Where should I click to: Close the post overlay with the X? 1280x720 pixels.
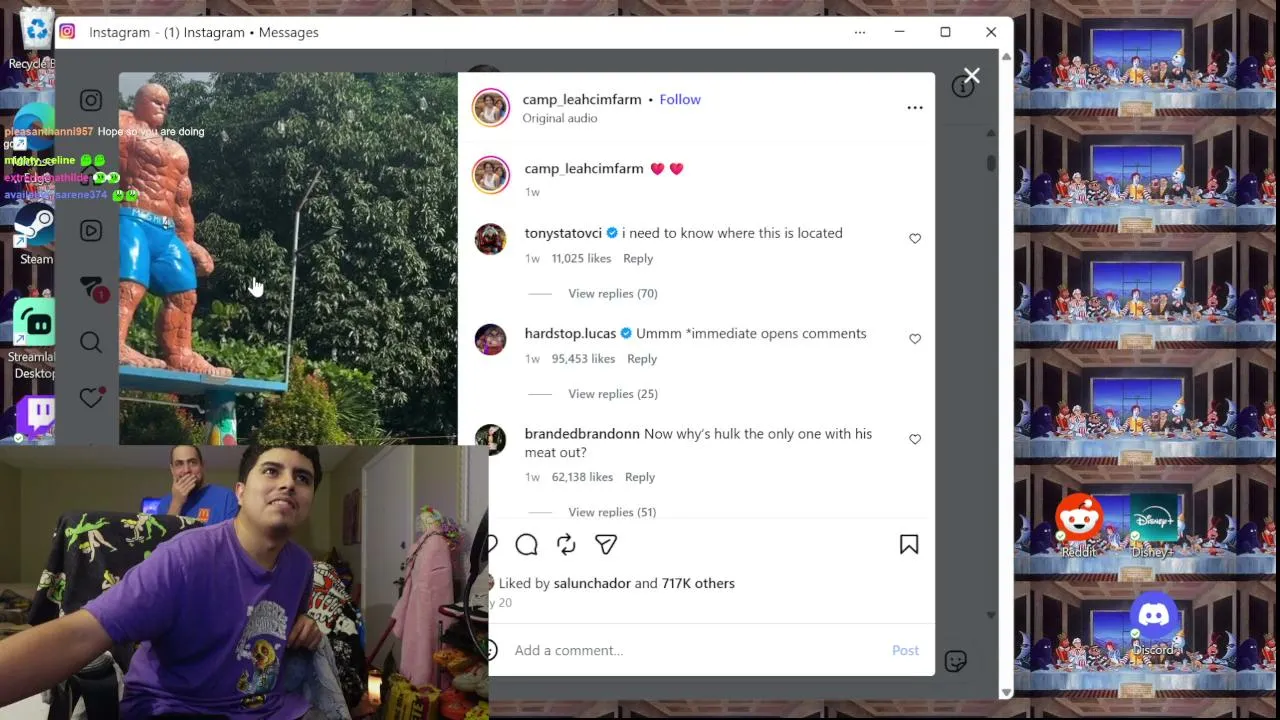(x=971, y=76)
